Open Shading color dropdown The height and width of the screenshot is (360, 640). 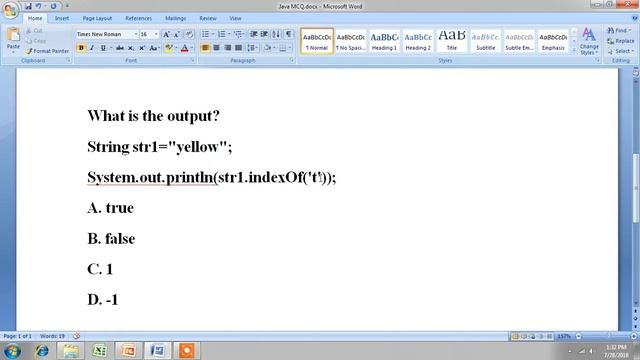coord(274,48)
